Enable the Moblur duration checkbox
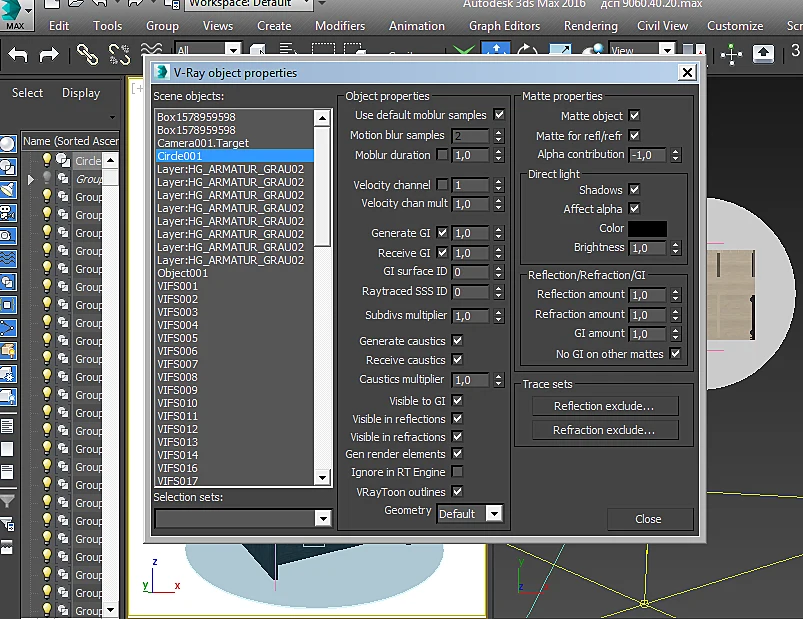Viewport: 803px width, 619px height. click(442, 155)
